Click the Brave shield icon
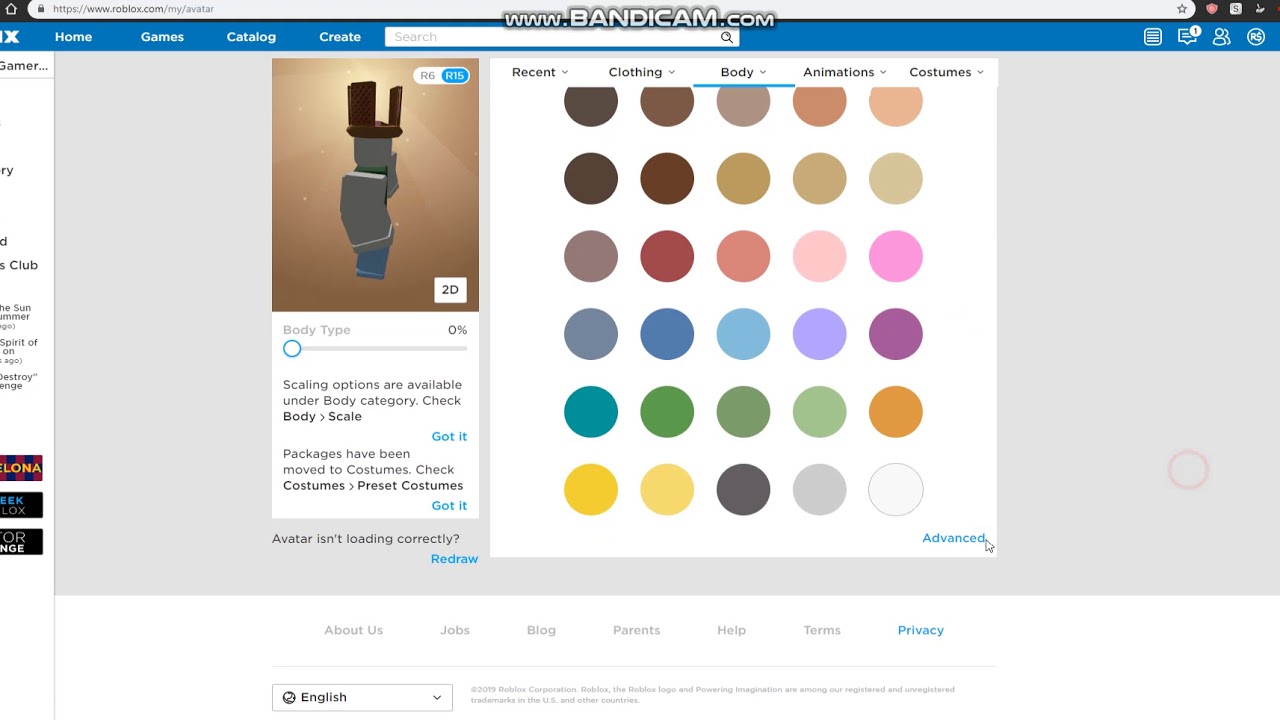1280x720 pixels. coord(1212,9)
